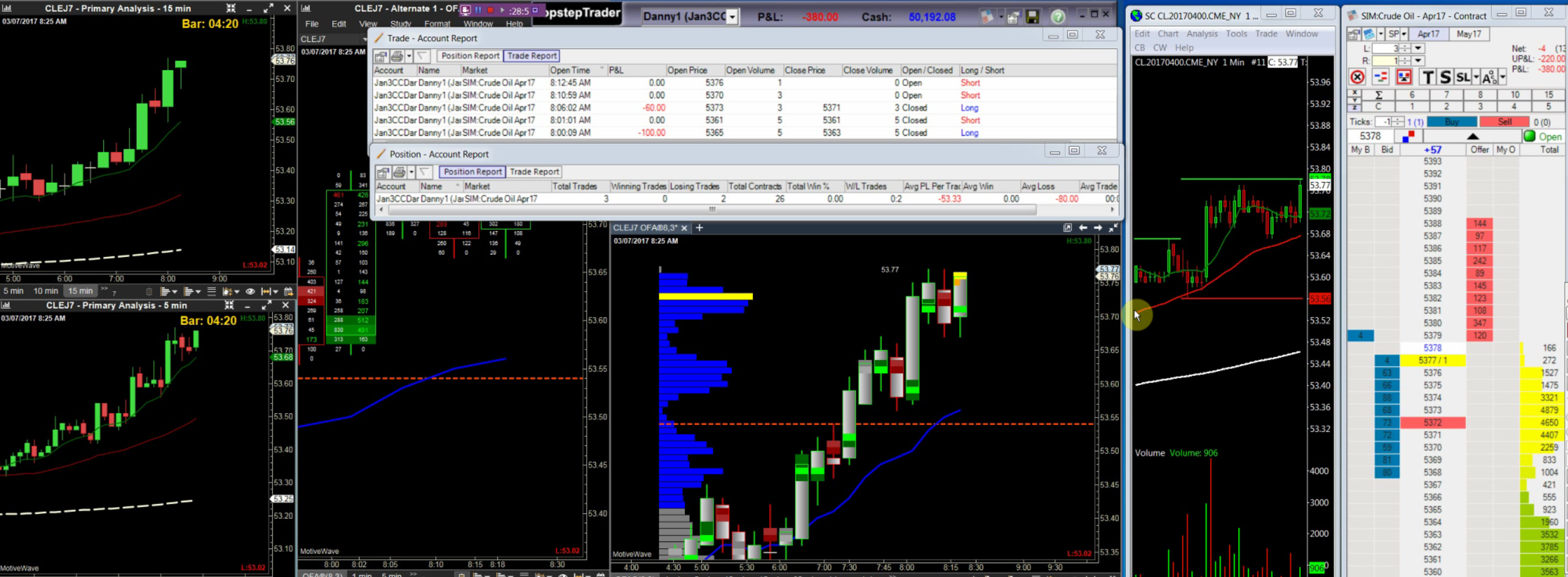Click the SL stop-limit button
The image size is (1568, 577).
[1462, 77]
